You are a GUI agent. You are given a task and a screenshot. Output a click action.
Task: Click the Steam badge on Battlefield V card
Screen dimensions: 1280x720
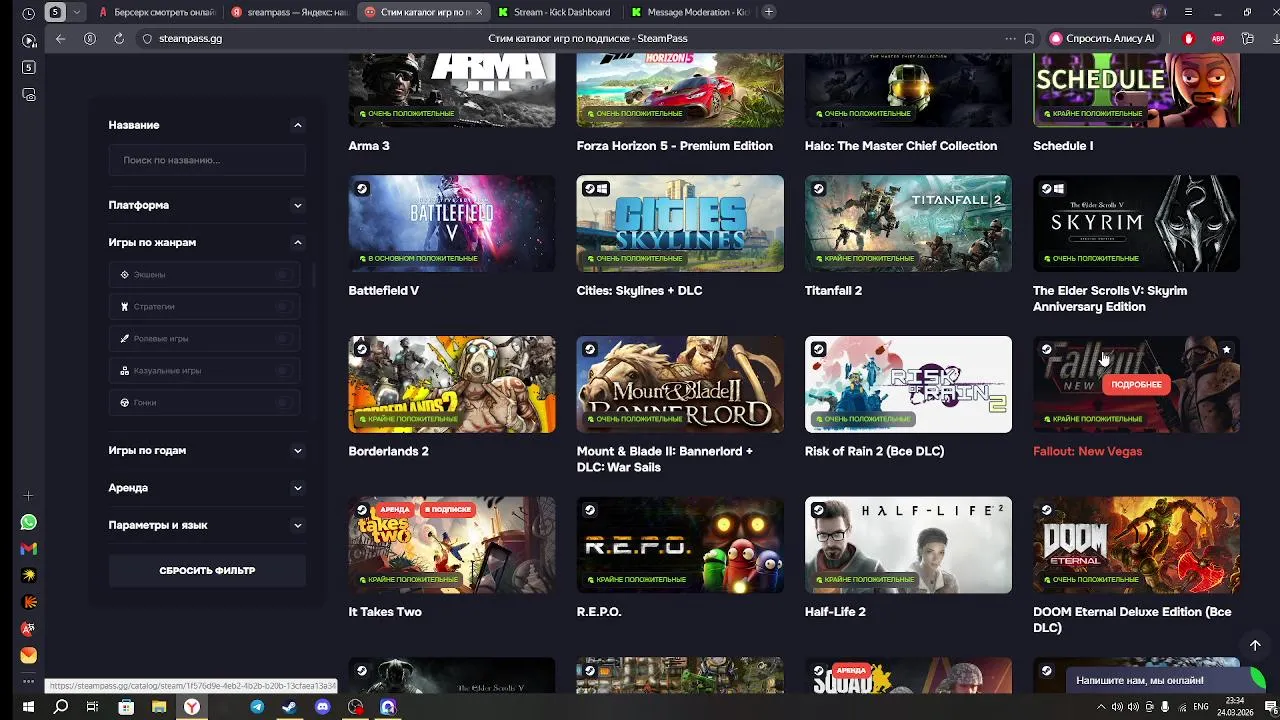click(x=362, y=188)
